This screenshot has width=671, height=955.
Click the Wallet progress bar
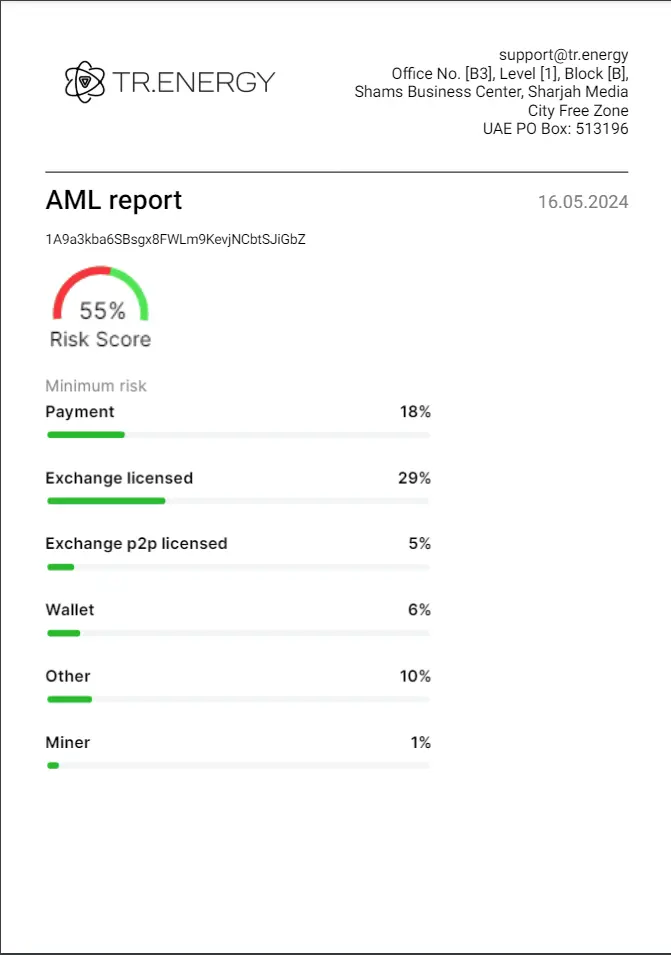tap(238, 633)
